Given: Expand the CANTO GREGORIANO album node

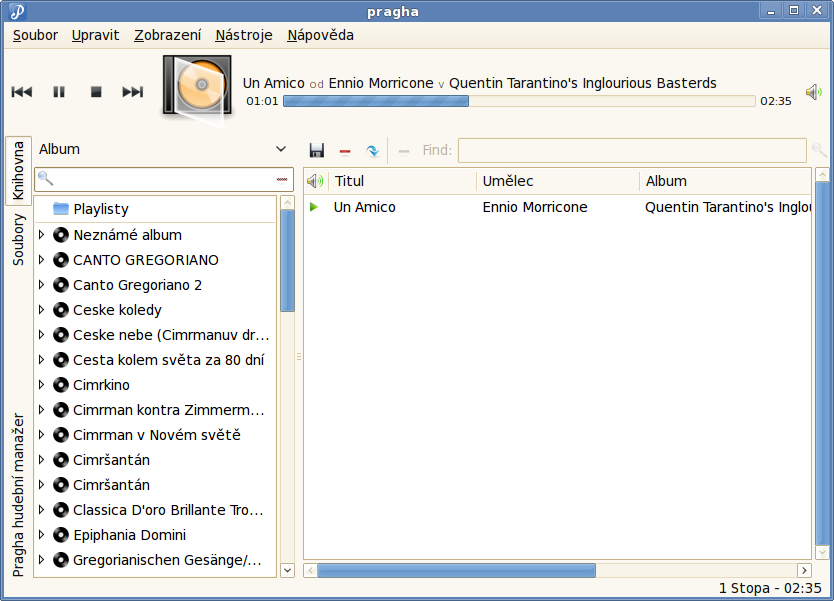Looking at the screenshot, I should 41,260.
